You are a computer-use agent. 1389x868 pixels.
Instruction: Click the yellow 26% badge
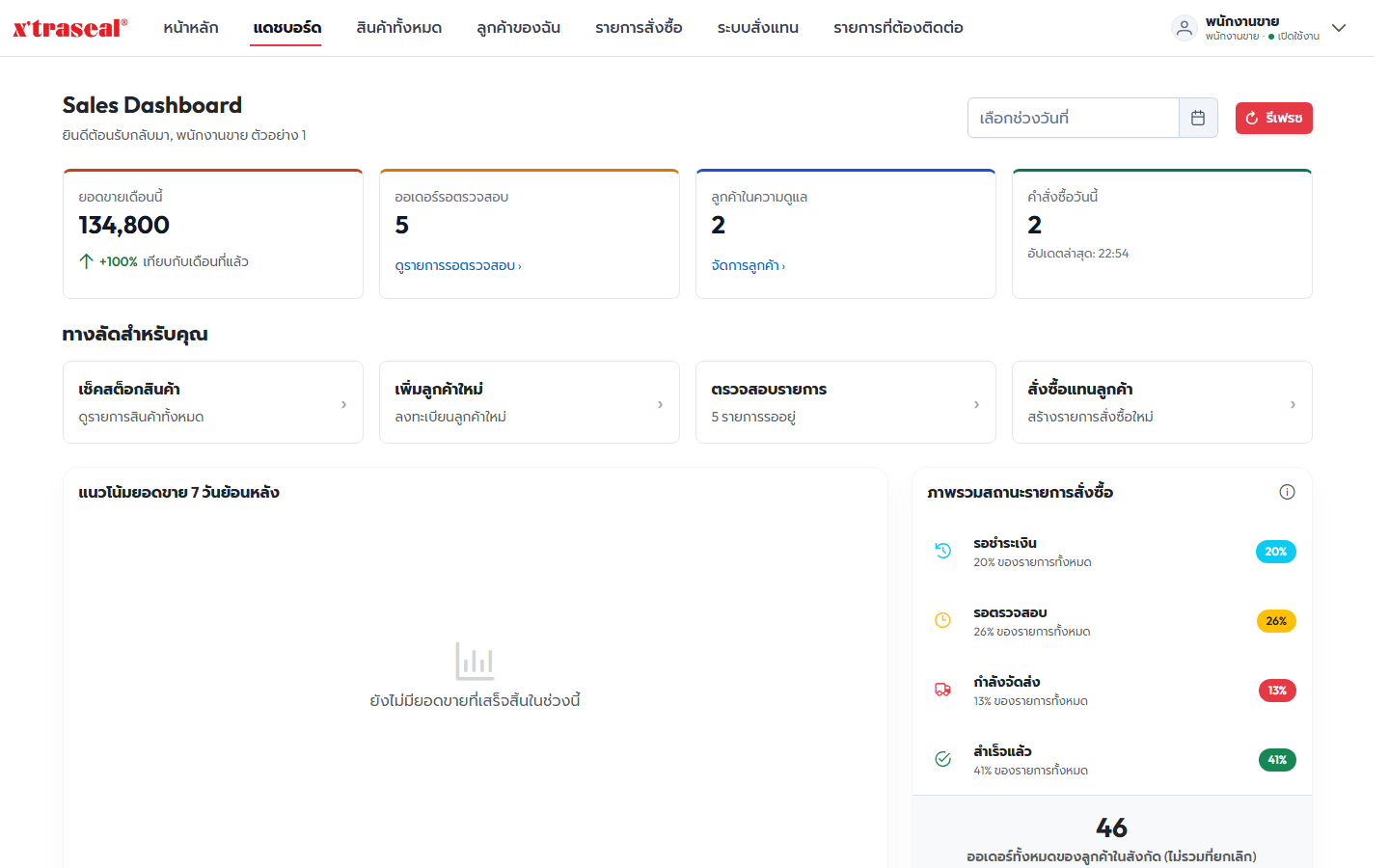tap(1276, 621)
